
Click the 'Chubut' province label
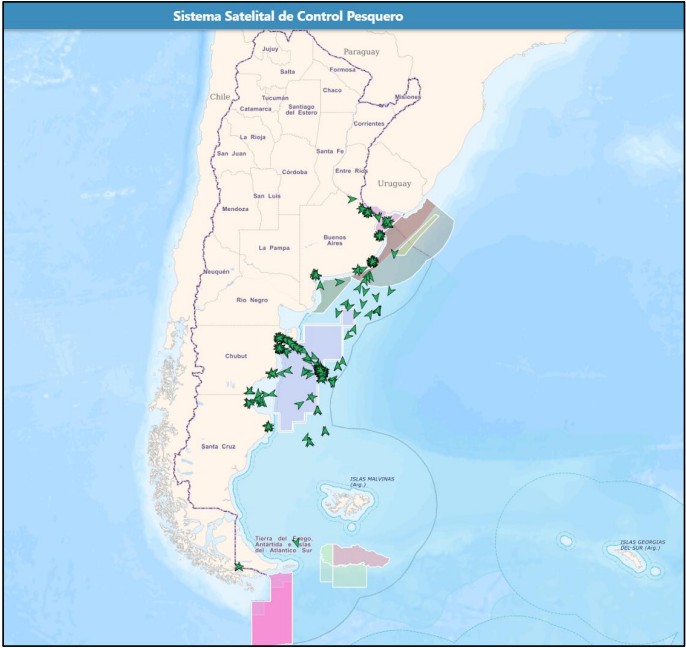click(236, 356)
